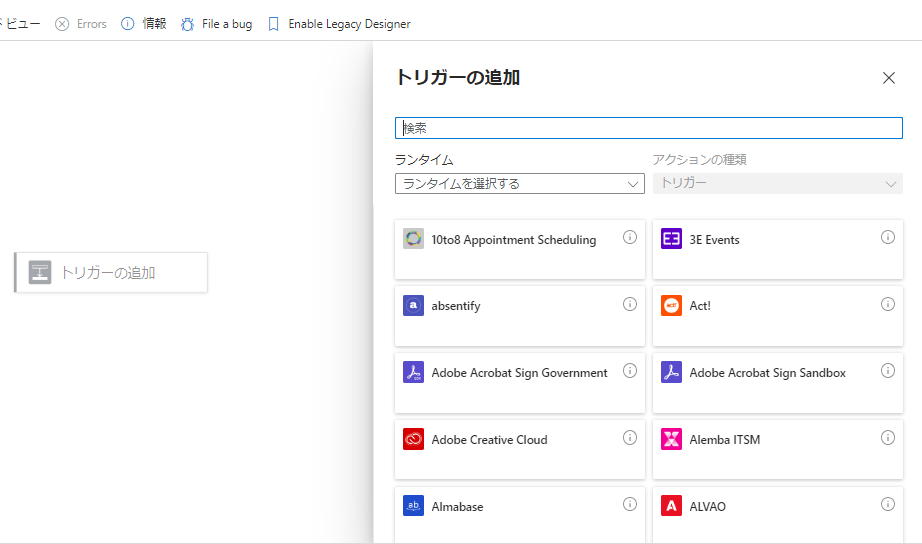Click the 3E Events connector icon
This screenshot has height=544, width=922.
point(671,239)
